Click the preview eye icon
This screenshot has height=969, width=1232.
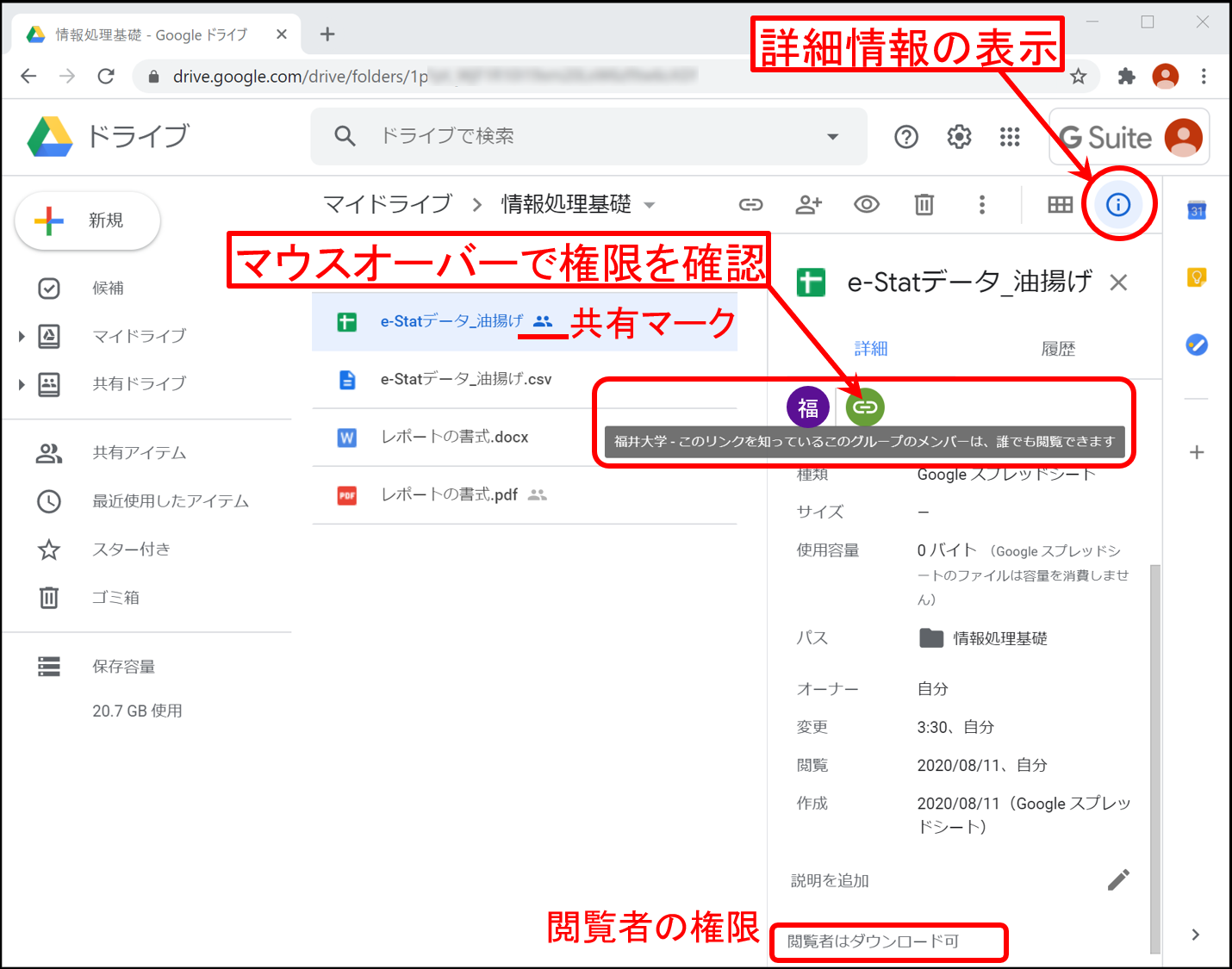pyautogui.click(x=867, y=204)
